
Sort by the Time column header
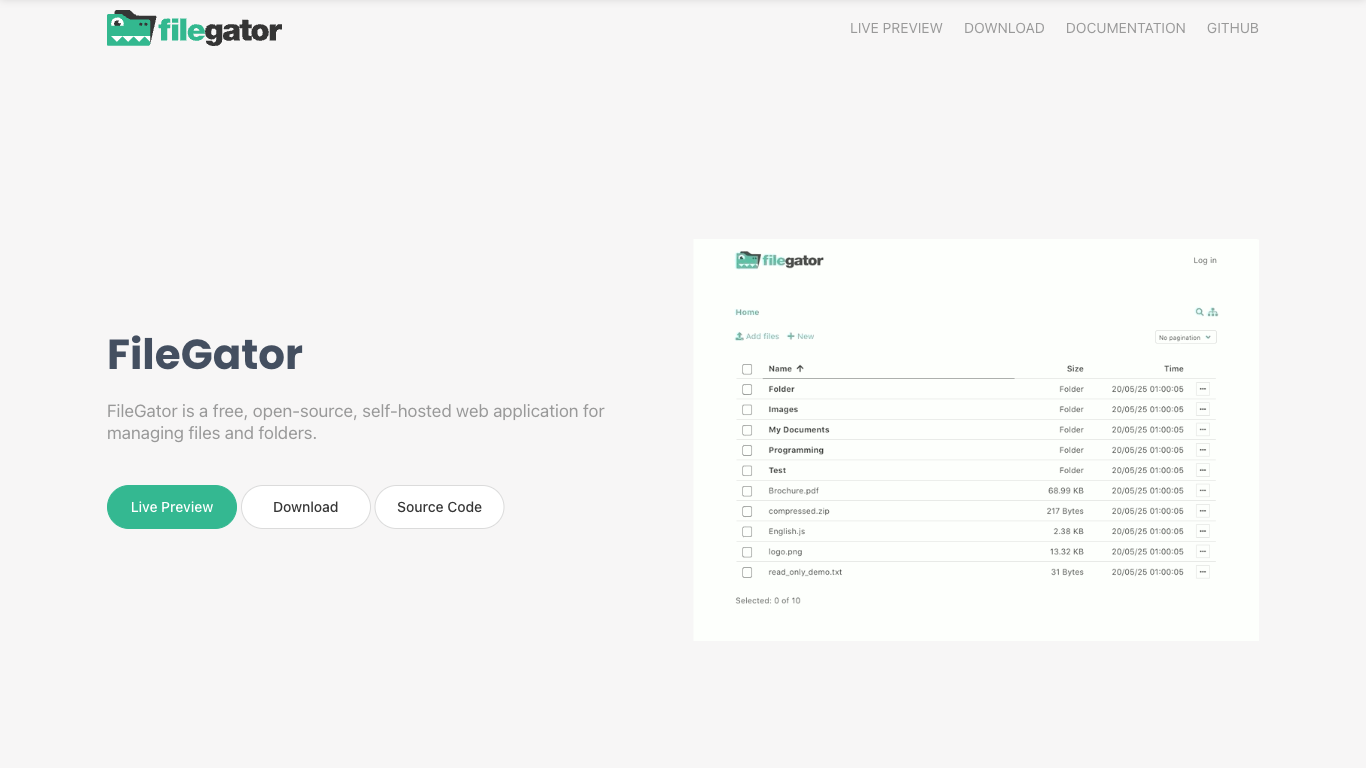(x=1174, y=369)
